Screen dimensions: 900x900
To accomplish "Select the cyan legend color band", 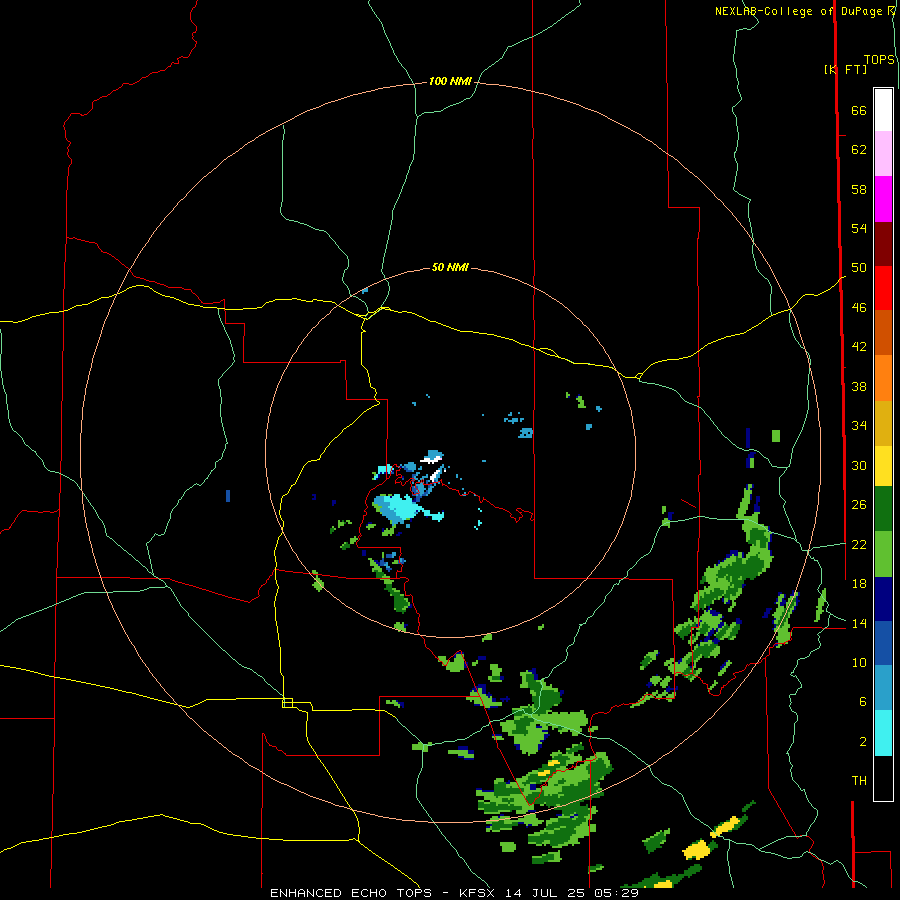I will tap(883, 733).
